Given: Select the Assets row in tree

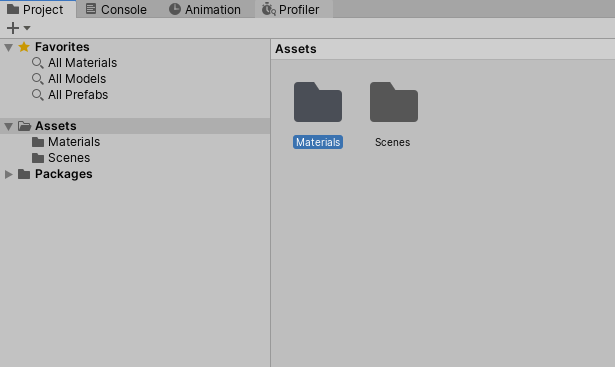Looking at the screenshot, I should coord(135,126).
